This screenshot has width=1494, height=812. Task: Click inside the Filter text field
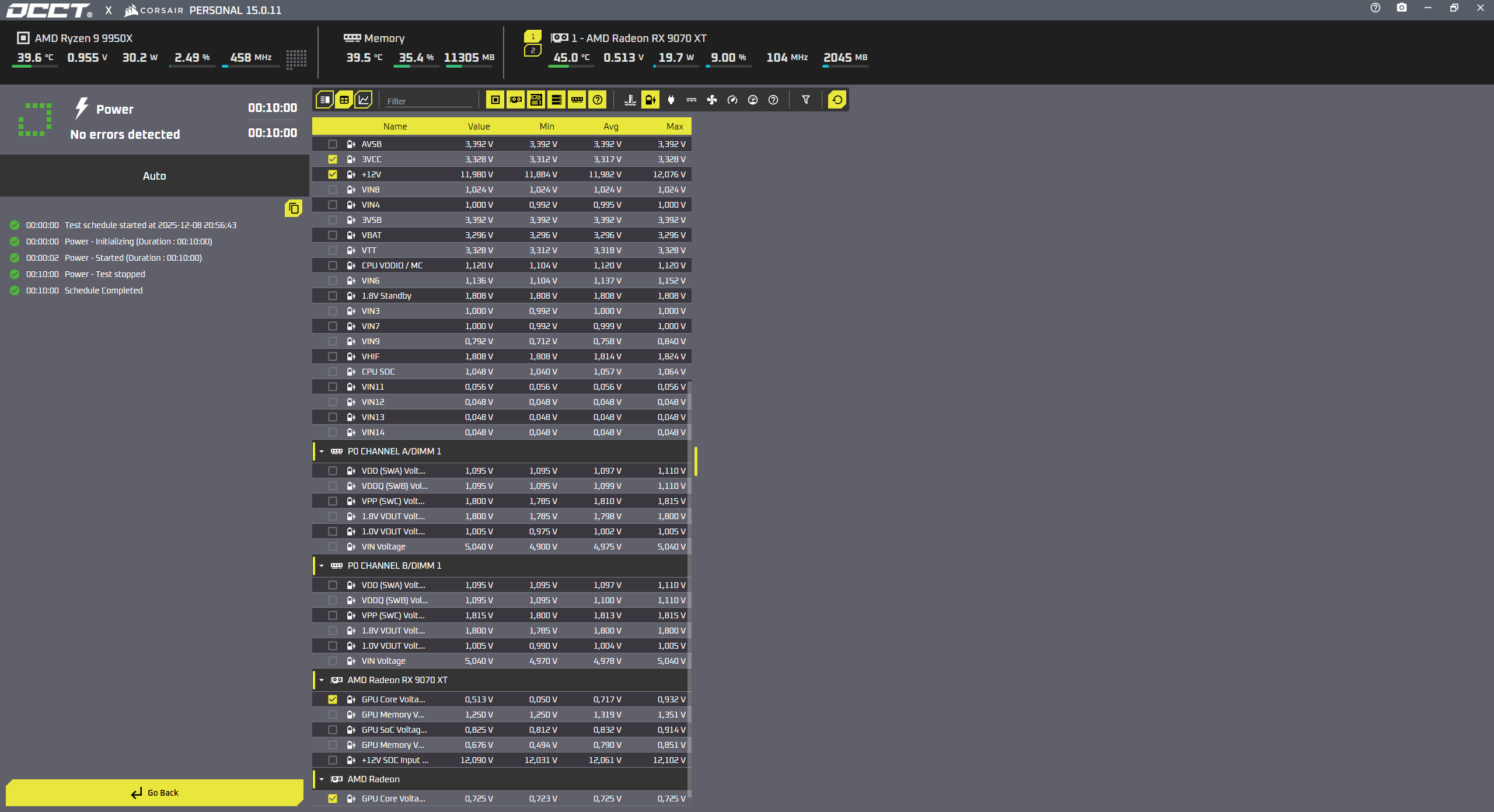429,101
